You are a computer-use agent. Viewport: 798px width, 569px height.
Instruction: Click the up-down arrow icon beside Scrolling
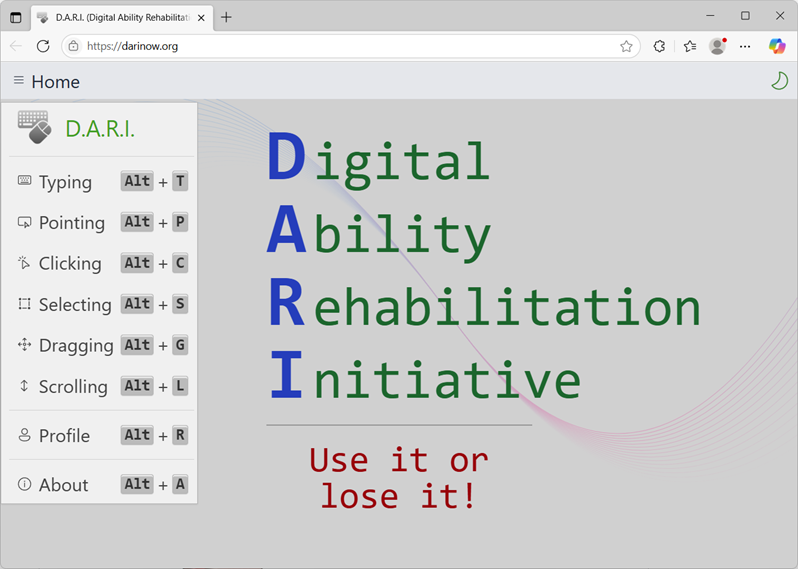24,386
